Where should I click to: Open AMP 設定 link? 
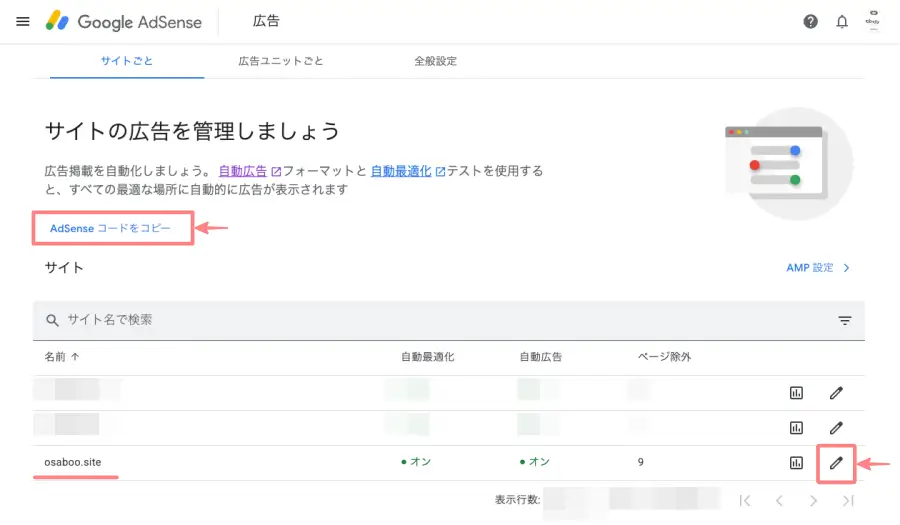809,268
